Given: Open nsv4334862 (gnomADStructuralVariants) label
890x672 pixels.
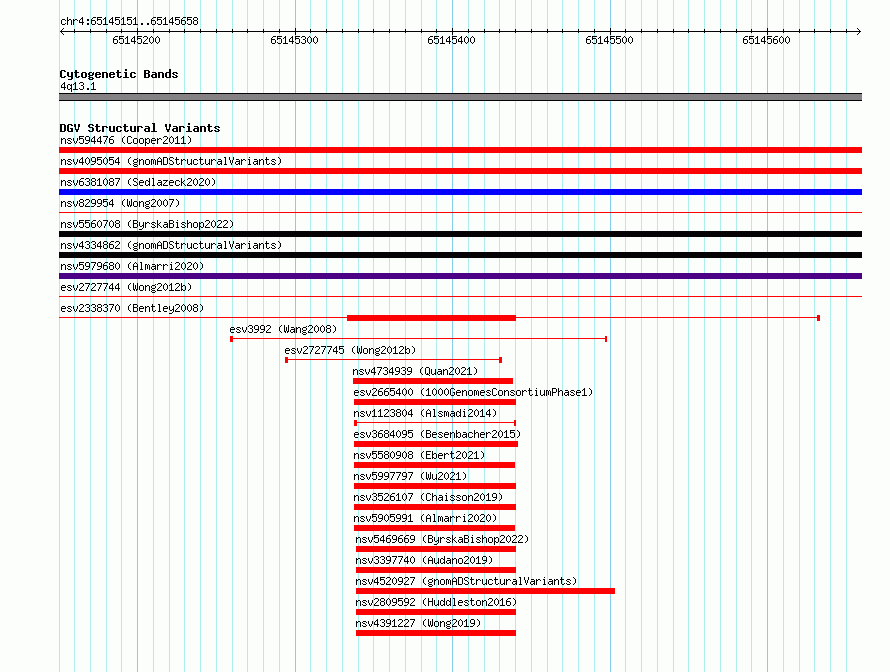Looking at the screenshot, I should (x=171, y=245).
